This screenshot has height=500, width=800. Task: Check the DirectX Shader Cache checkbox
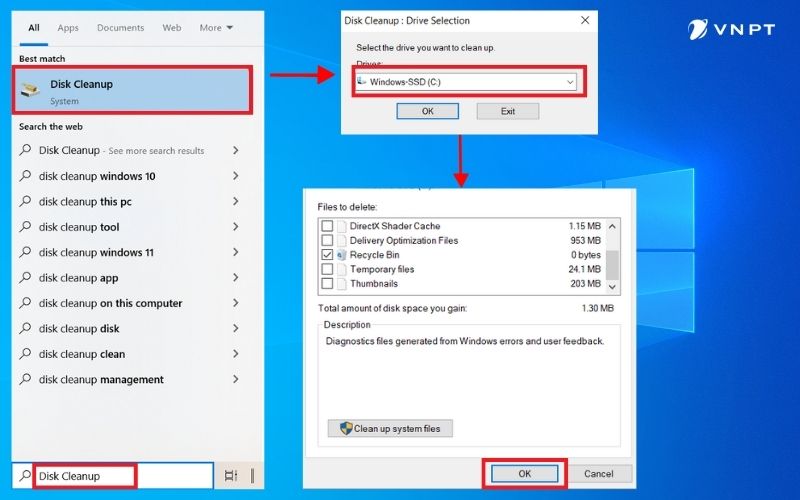coord(327,226)
